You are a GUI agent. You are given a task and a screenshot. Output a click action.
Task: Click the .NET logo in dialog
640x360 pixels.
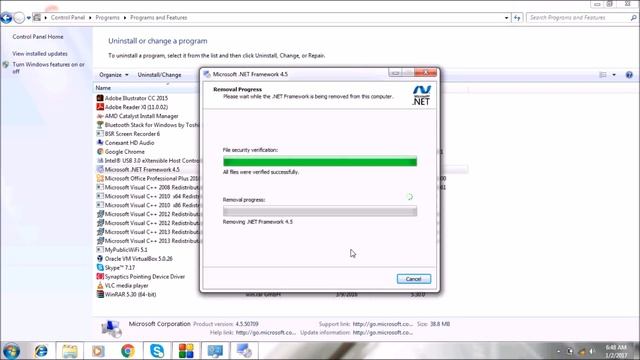click(421, 96)
